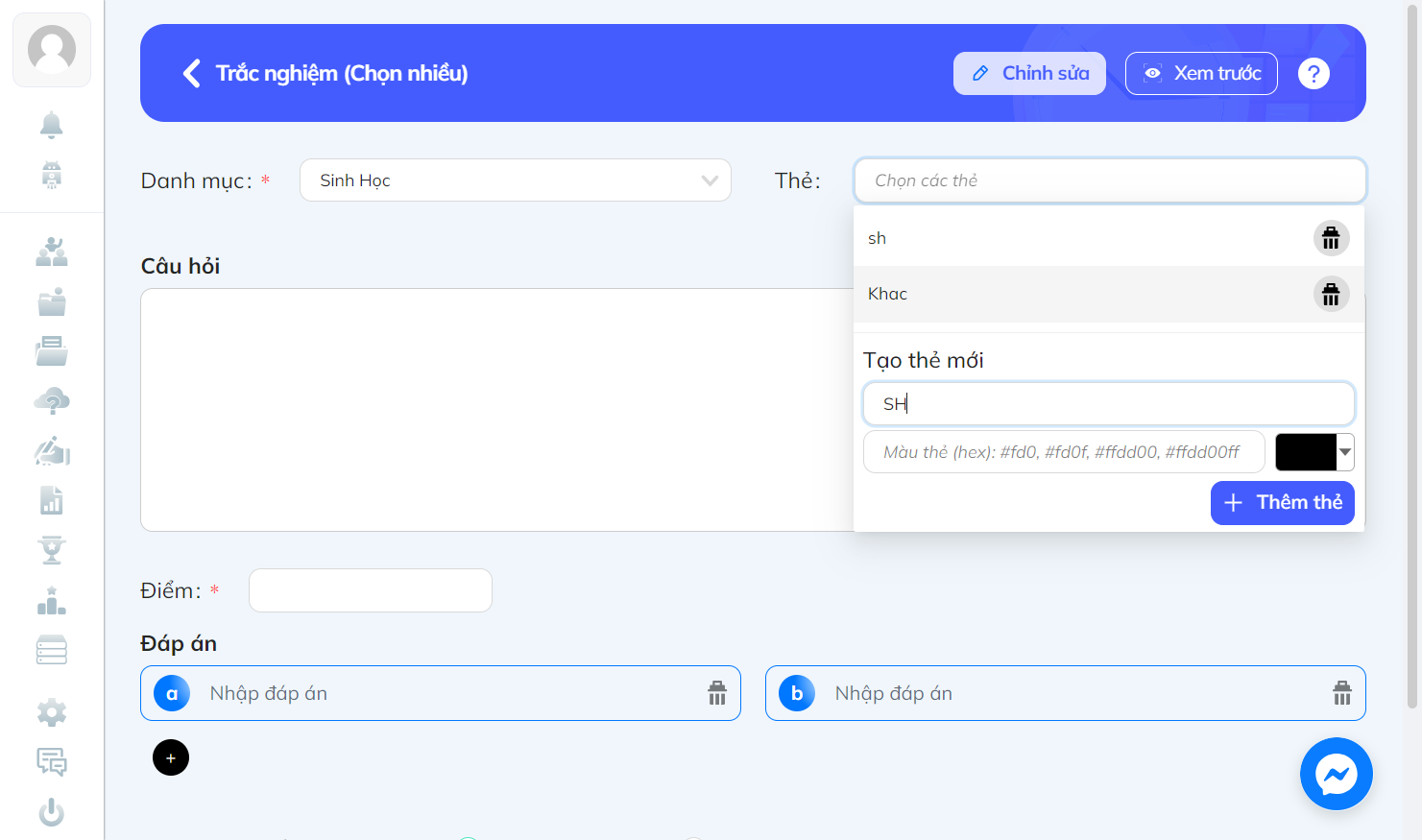Click the Chỉnh sửa button

point(1029,73)
